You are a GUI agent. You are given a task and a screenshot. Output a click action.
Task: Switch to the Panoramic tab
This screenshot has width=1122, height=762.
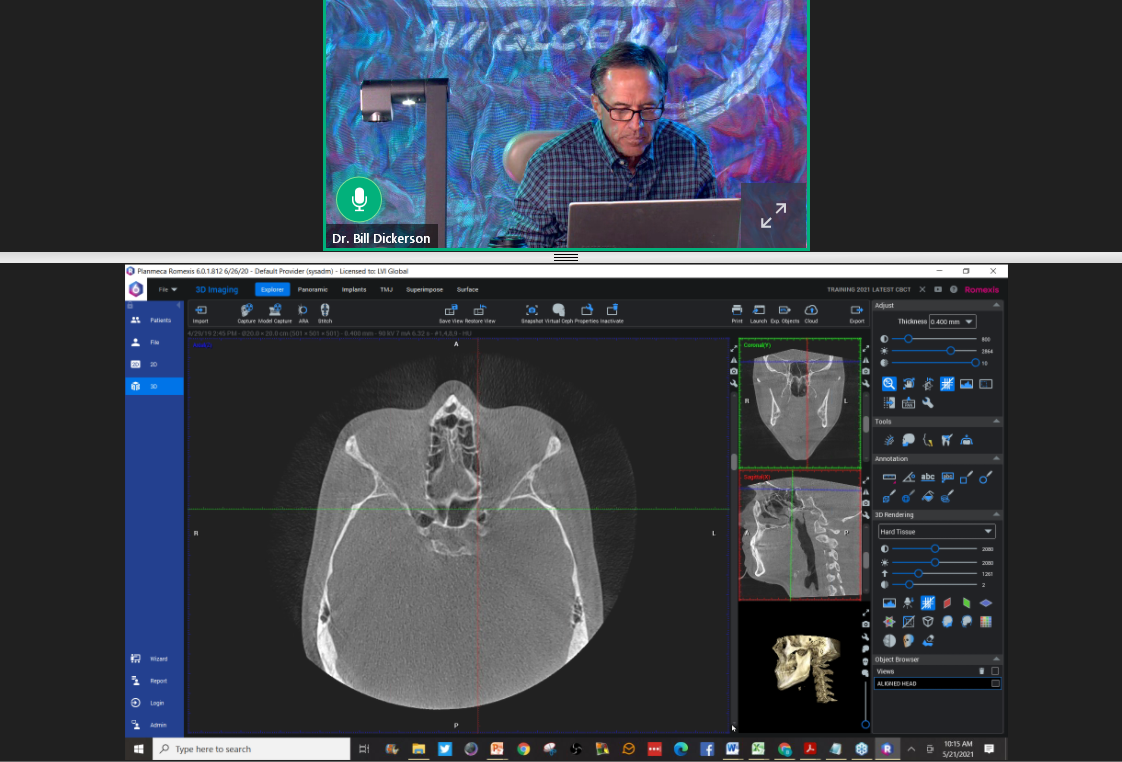pos(313,290)
